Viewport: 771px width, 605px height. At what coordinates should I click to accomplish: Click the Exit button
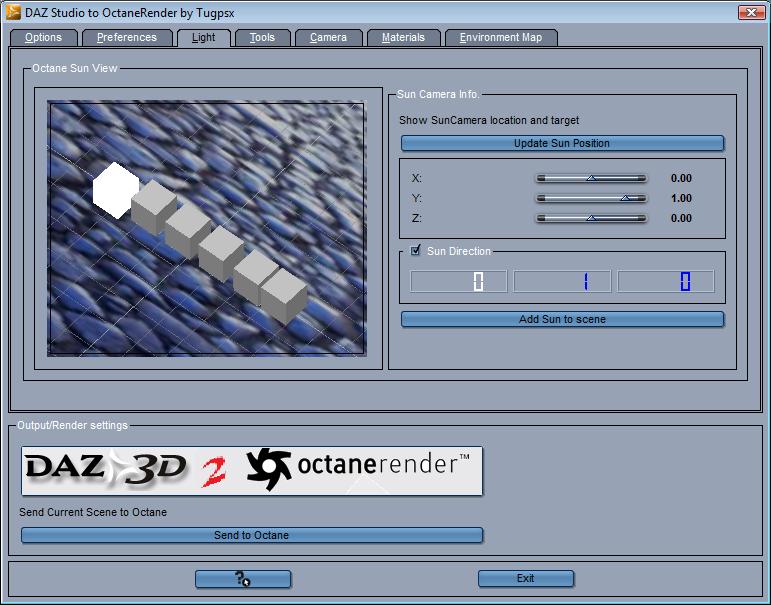pos(526,578)
